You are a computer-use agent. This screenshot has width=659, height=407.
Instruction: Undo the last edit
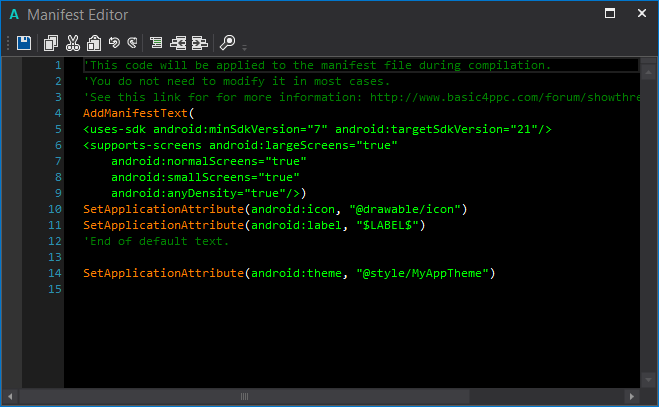pos(113,43)
